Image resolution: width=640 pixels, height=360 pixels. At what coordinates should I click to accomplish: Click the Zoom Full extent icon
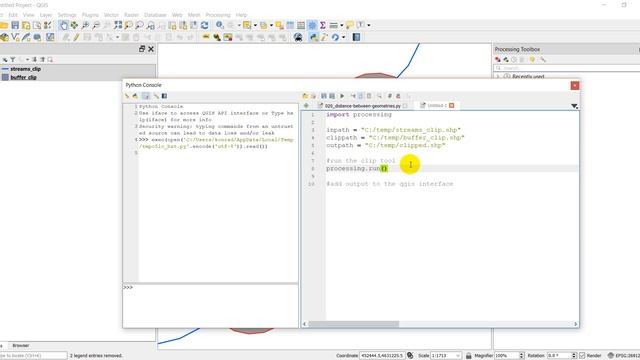[x=118, y=25]
